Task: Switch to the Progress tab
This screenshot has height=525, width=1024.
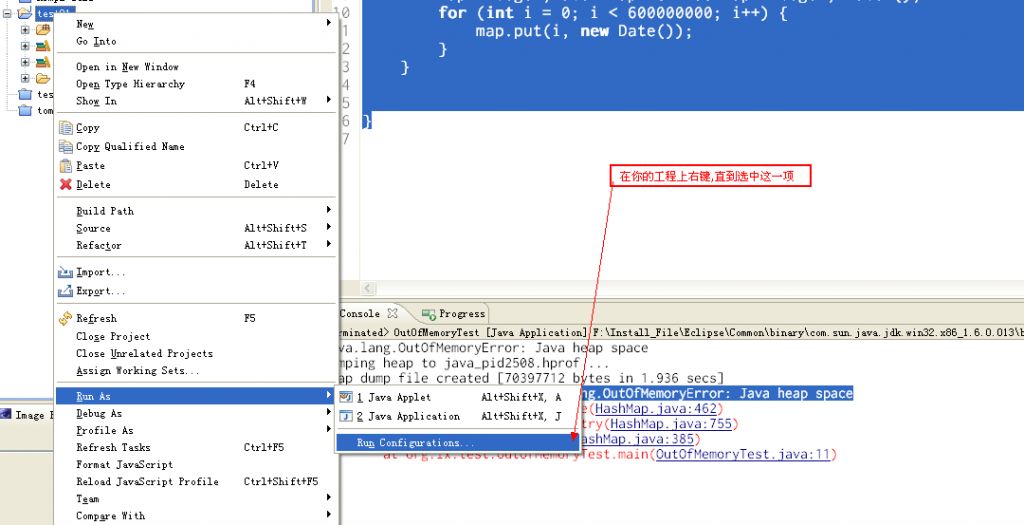Action: pyautogui.click(x=454, y=313)
